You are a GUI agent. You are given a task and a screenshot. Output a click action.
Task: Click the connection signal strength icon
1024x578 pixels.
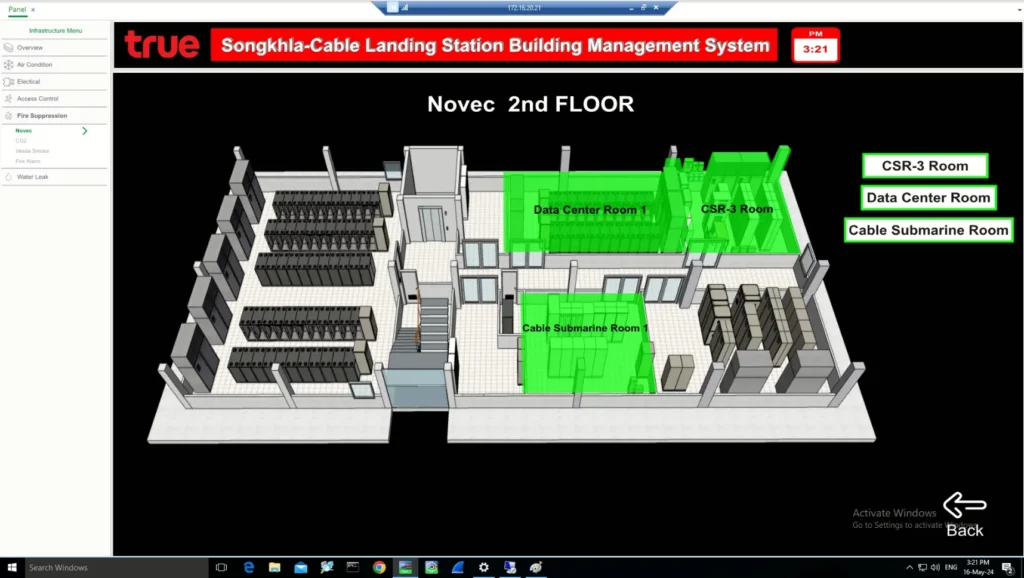point(405,7)
